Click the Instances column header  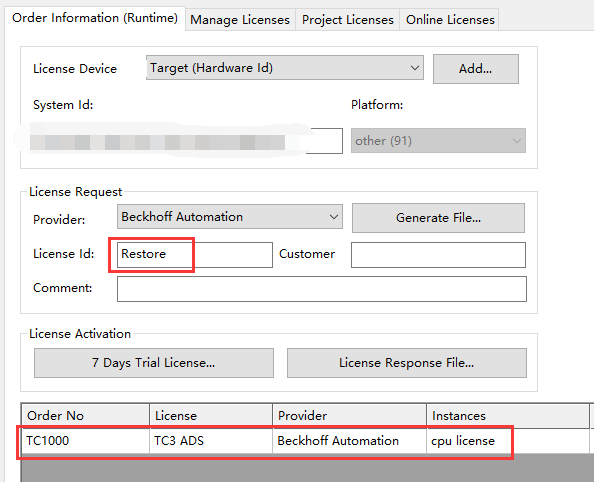pyautogui.click(x=508, y=416)
